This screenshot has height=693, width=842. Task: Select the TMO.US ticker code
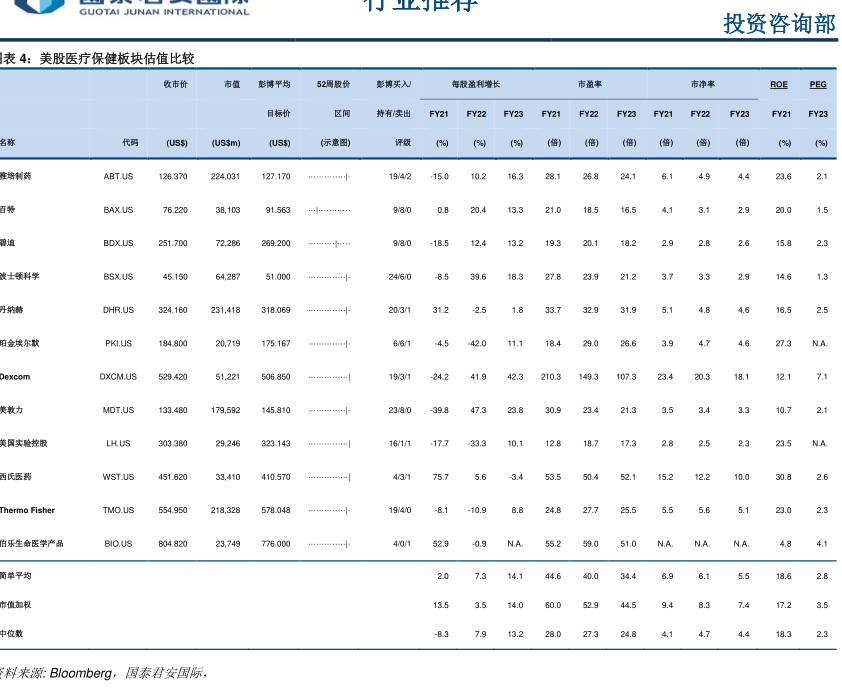[118, 510]
